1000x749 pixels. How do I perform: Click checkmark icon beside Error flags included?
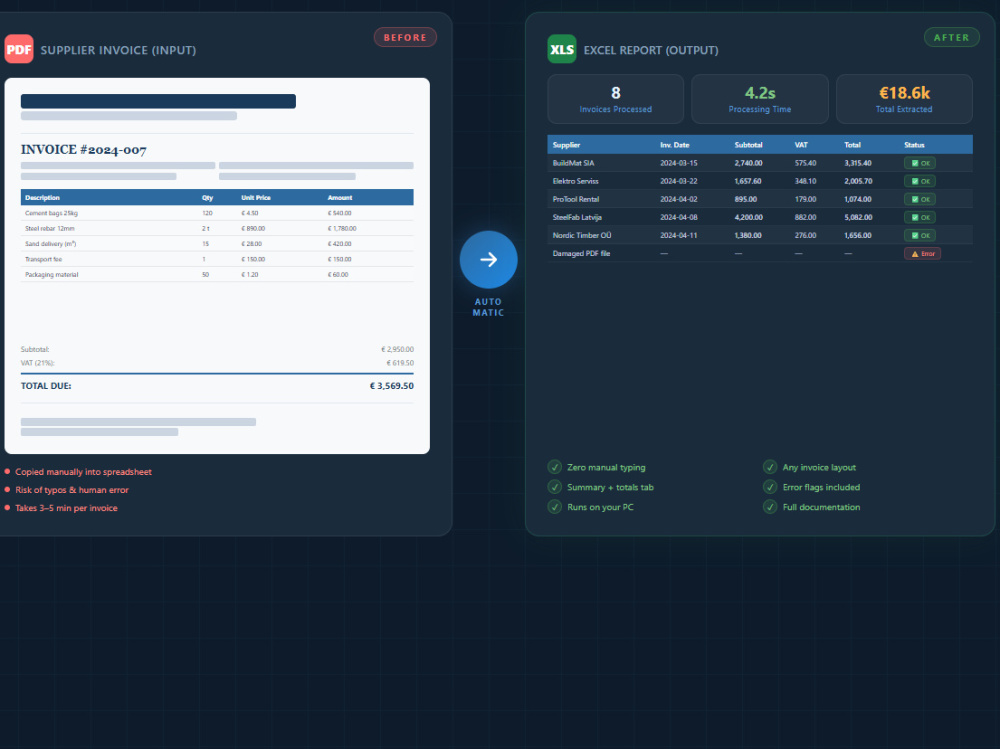click(770, 487)
